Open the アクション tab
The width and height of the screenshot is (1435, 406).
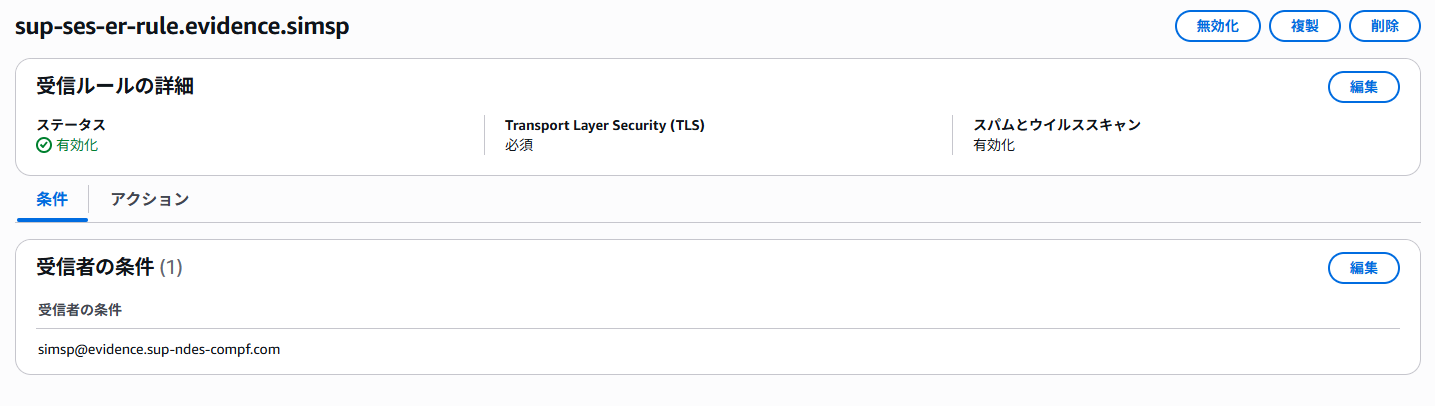click(150, 199)
